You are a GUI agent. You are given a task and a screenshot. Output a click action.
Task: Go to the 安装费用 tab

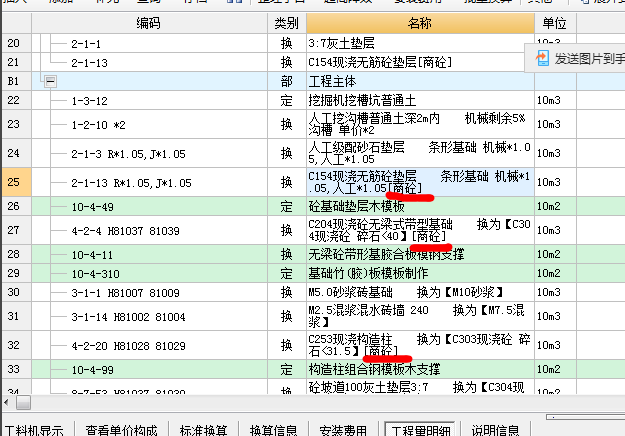[x=343, y=430]
